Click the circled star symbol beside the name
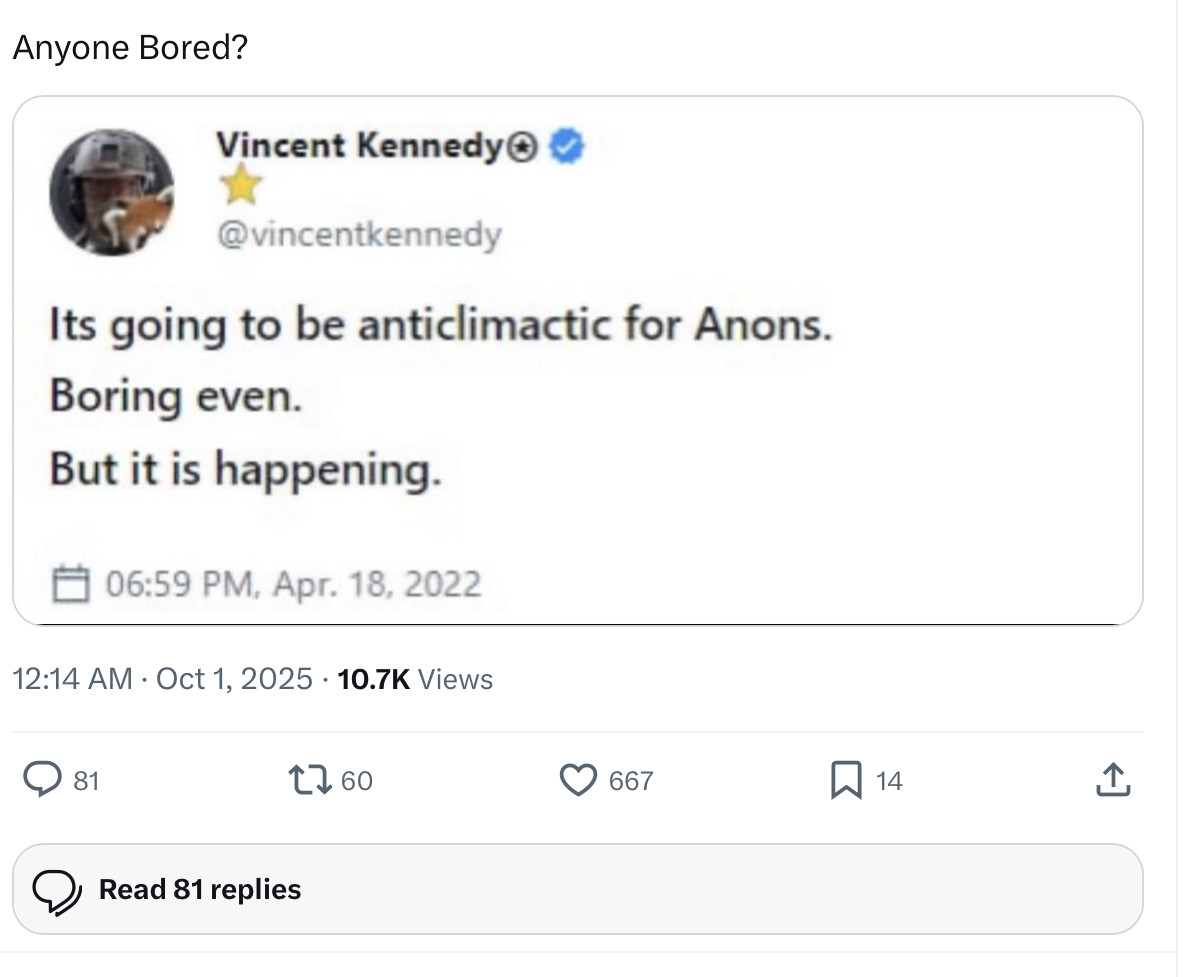Image resolution: width=1199 pixels, height=977 pixels. [524, 148]
